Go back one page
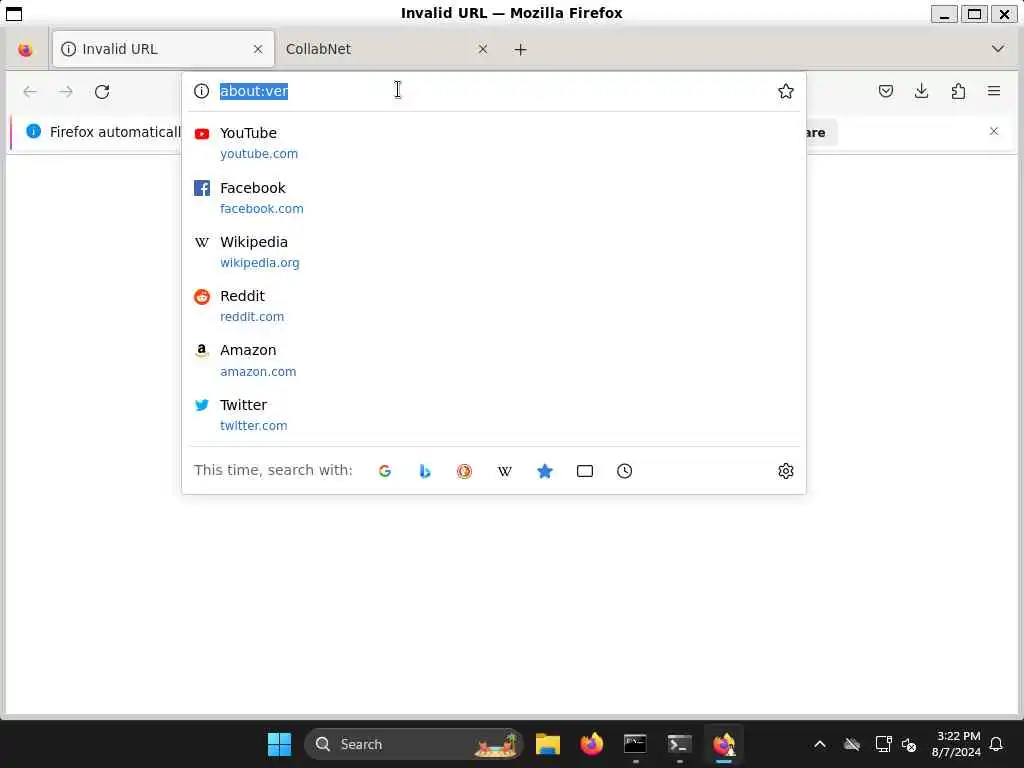1024x768 pixels. [x=30, y=91]
